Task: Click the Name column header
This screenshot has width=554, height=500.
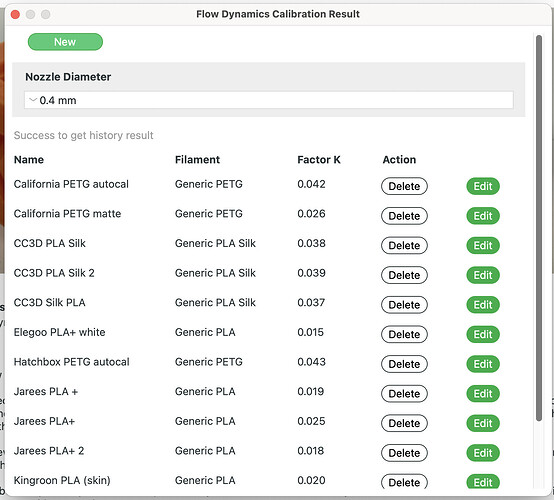Action: coord(29,160)
